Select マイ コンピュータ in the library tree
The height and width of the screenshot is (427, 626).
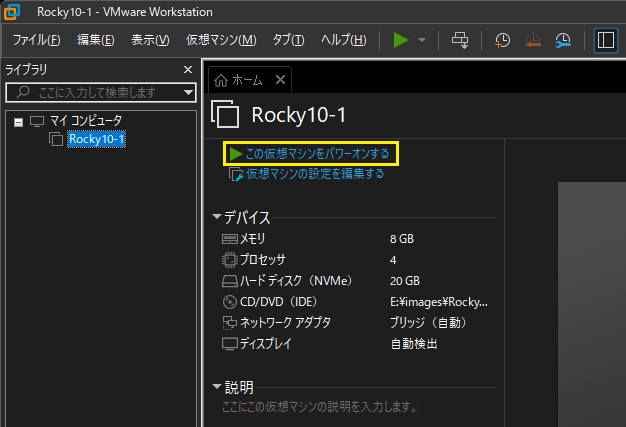pos(86,121)
